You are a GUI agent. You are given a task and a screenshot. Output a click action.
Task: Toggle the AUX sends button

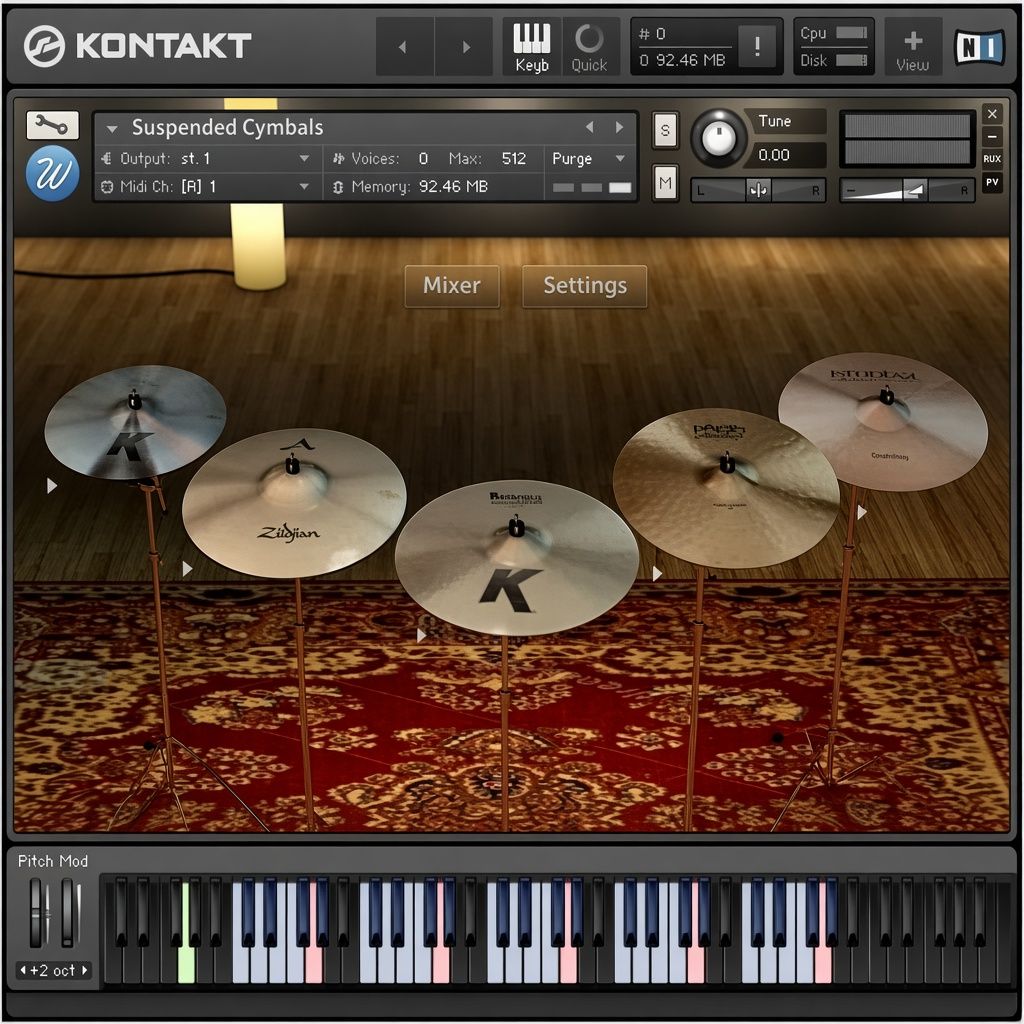[992, 159]
